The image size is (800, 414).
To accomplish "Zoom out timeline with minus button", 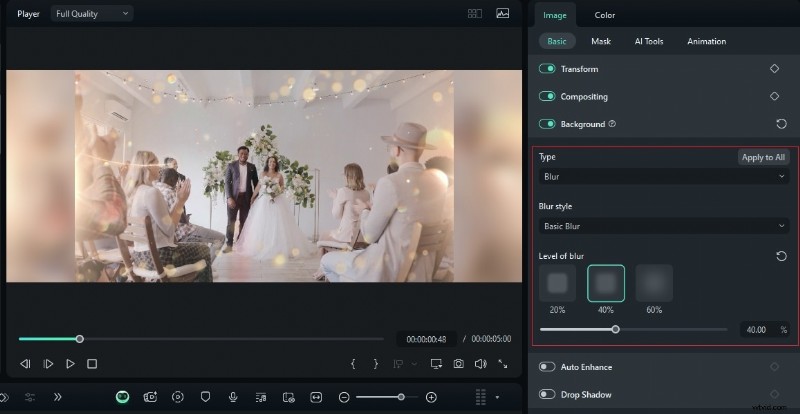I will click(x=344, y=397).
